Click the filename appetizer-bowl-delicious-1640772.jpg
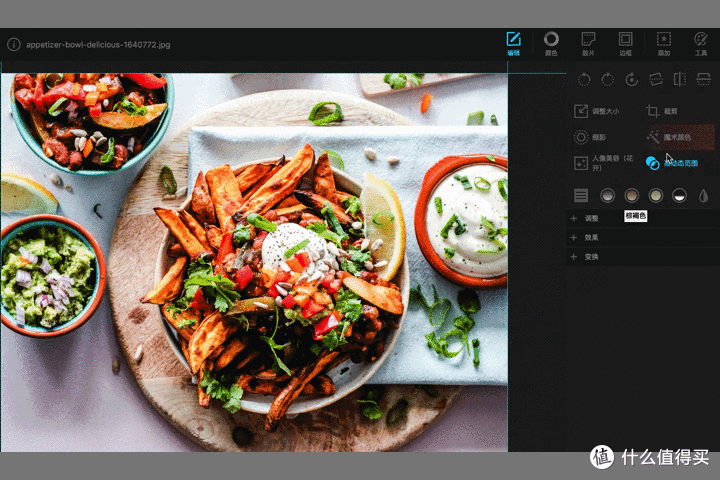Image resolution: width=720 pixels, height=480 pixels. [98, 45]
